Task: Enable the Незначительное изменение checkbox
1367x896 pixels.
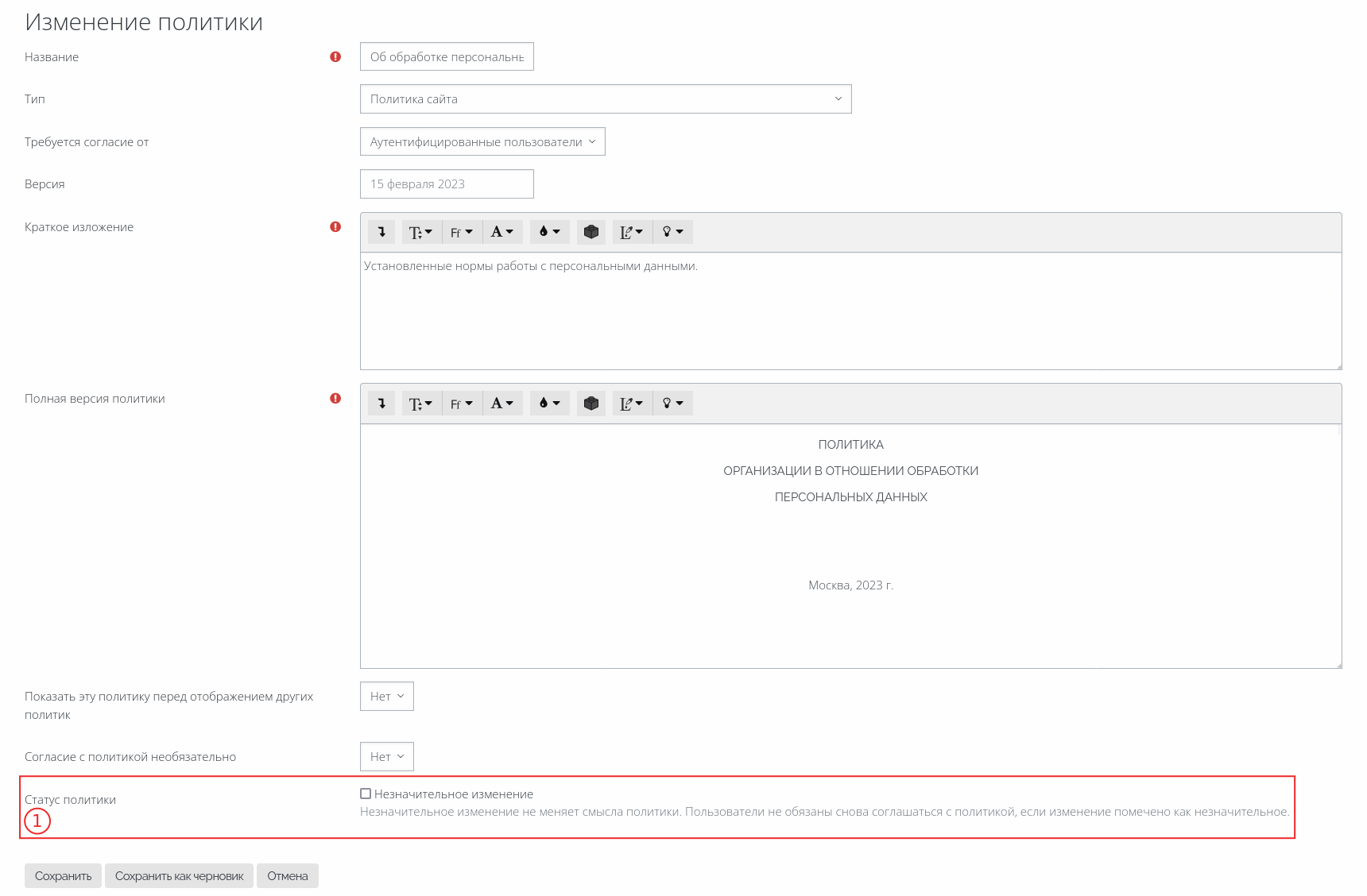Action: (x=366, y=794)
